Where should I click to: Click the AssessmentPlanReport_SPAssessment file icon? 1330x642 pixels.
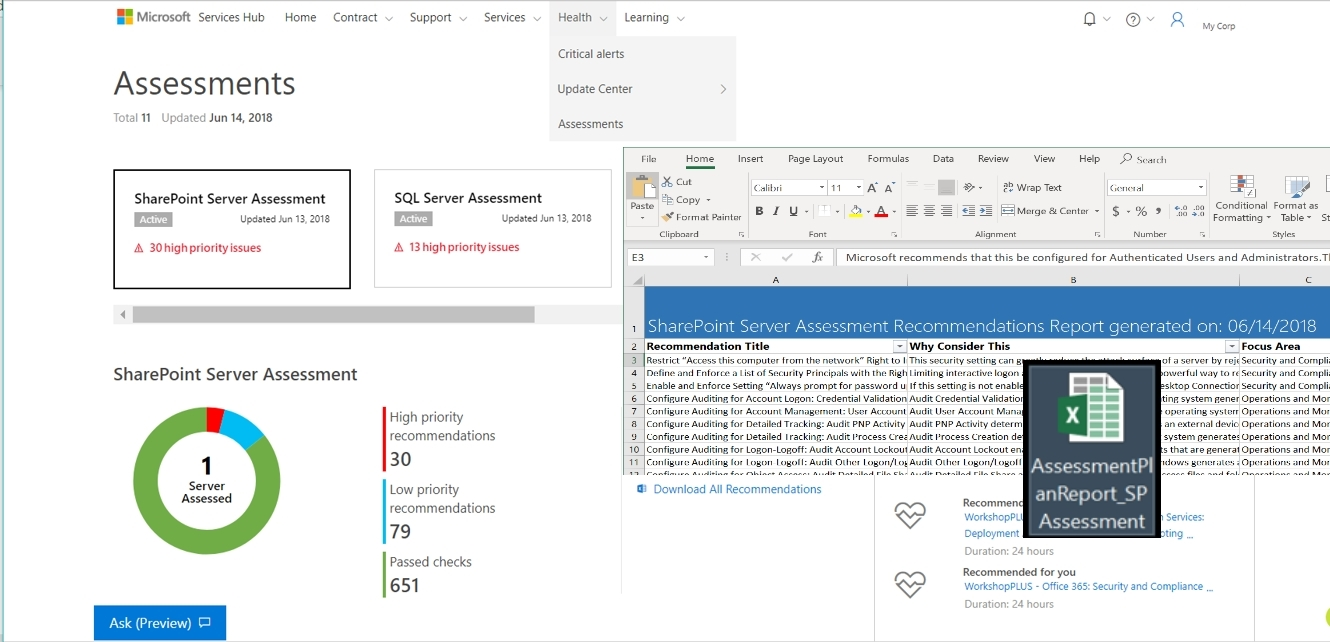1092,449
